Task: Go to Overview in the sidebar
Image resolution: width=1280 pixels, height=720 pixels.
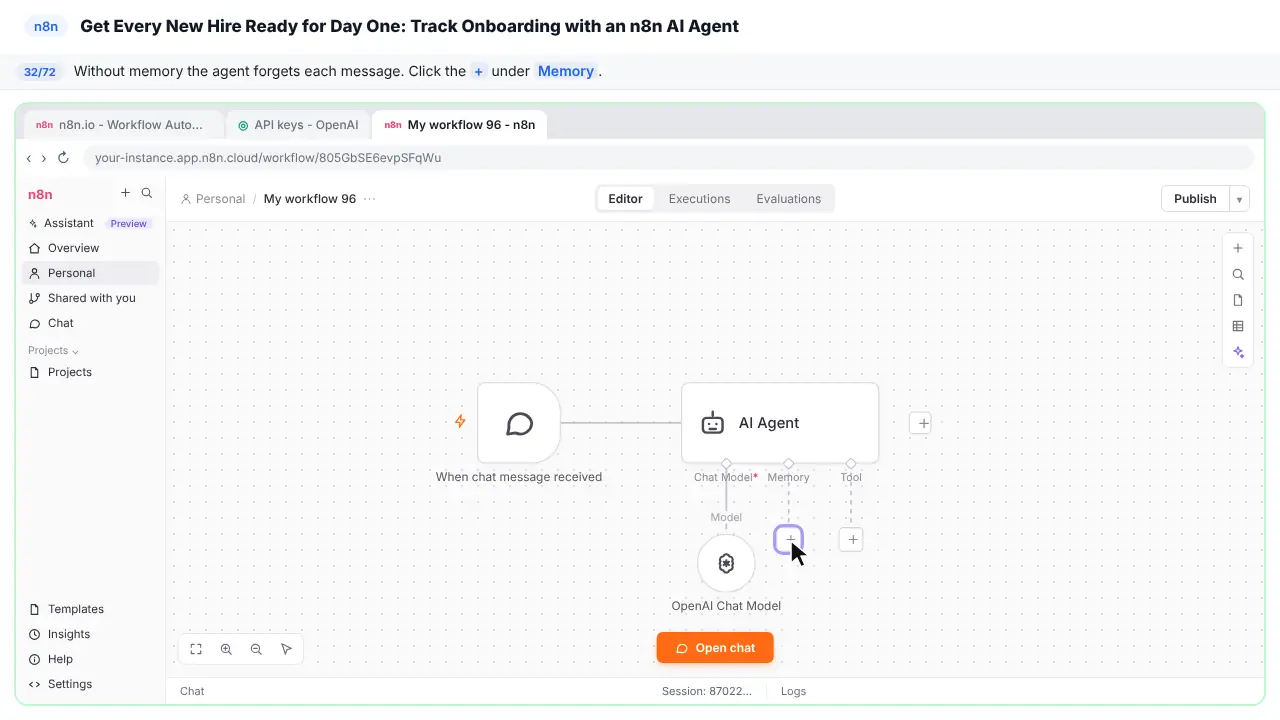Action: coord(90,248)
